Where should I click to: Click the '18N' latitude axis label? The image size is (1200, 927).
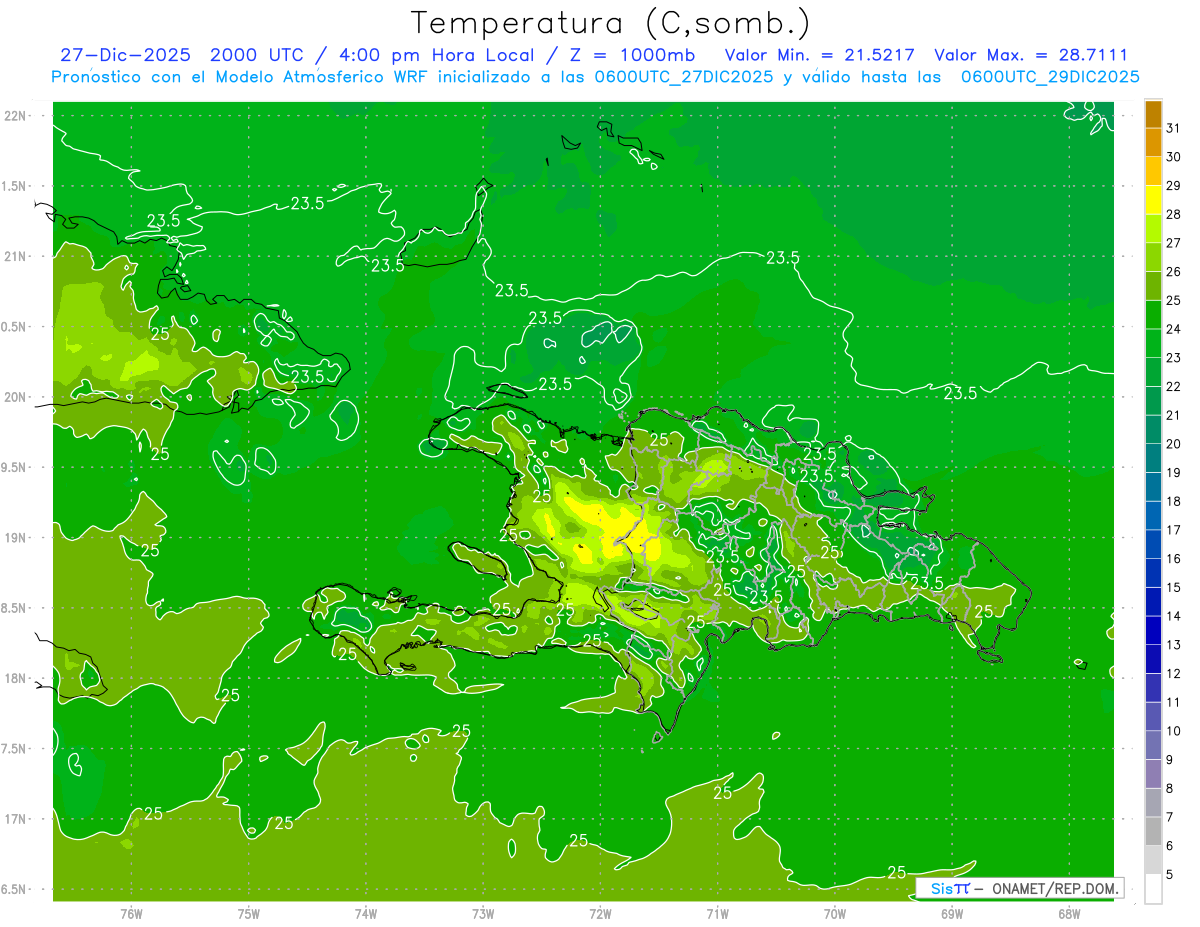(x=15, y=678)
